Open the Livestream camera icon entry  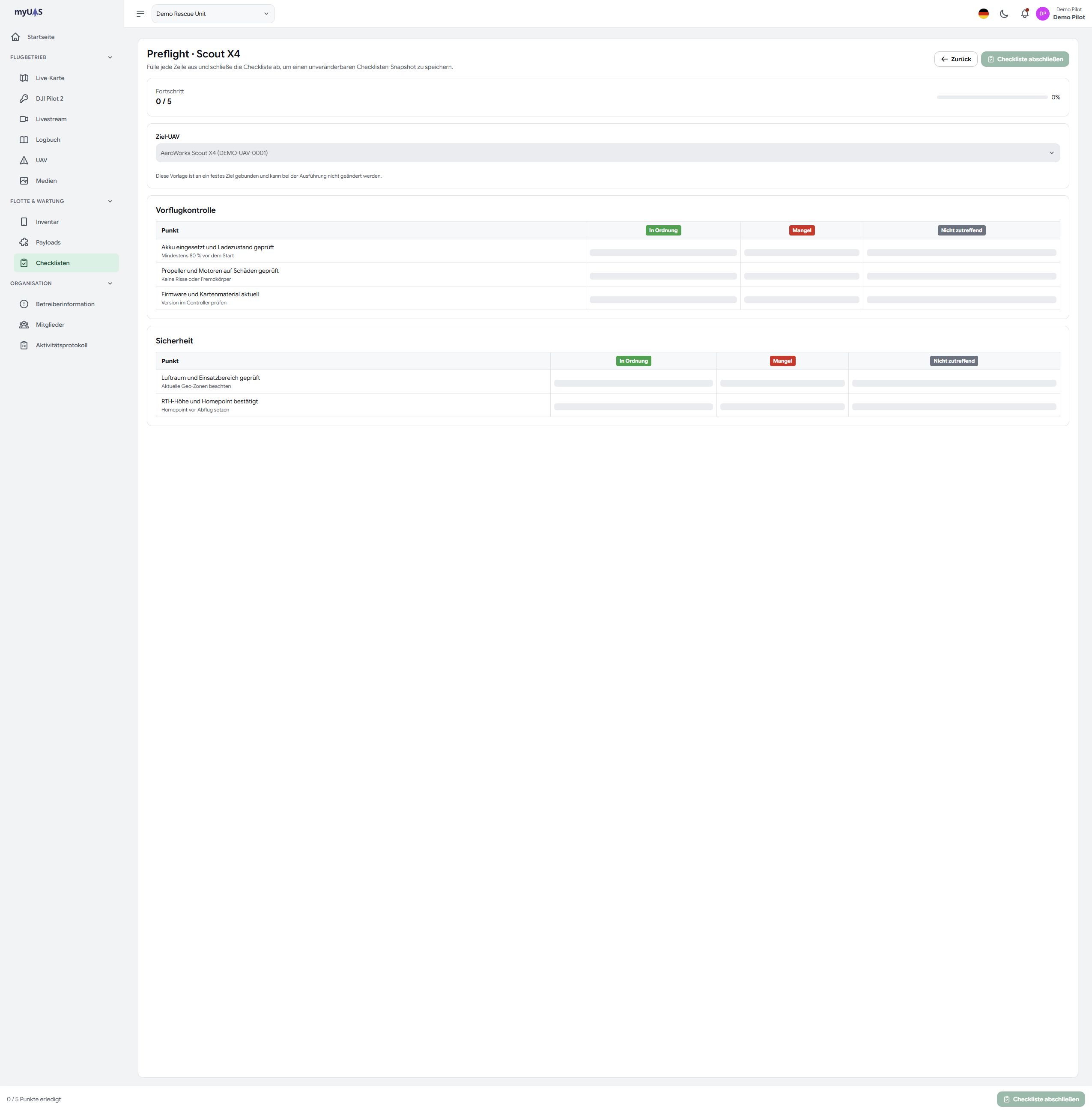(24, 119)
